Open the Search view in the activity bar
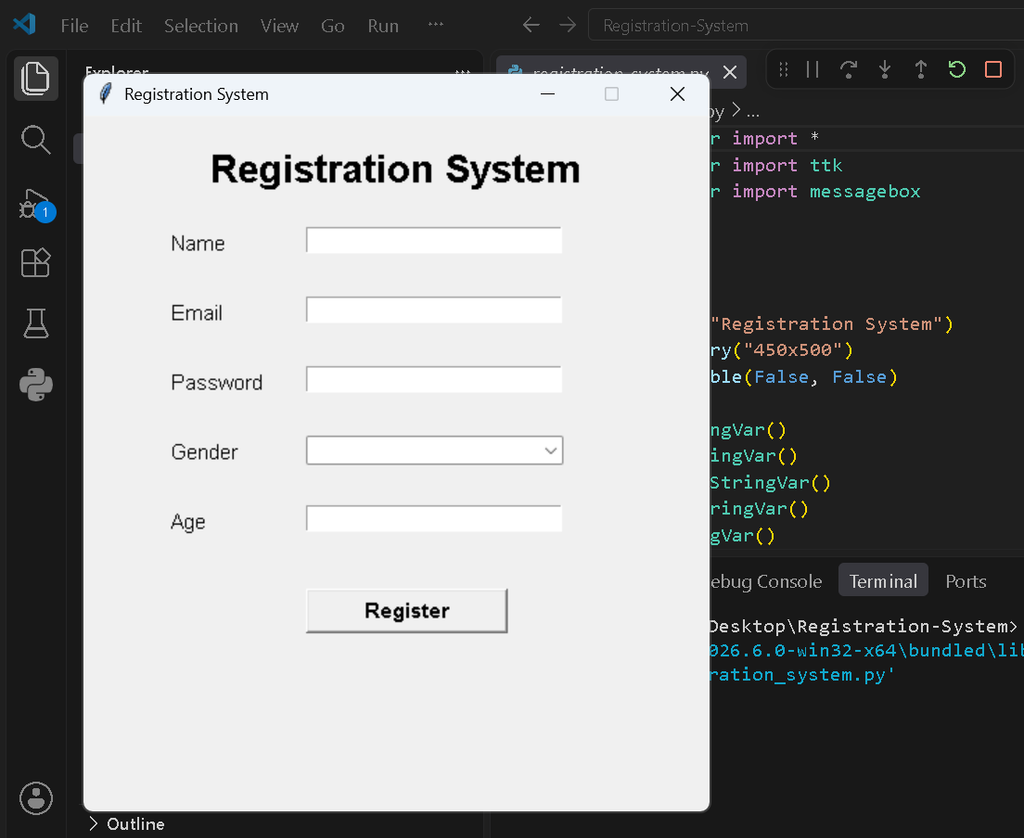Screen dimensions: 1024x838 (35, 140)
